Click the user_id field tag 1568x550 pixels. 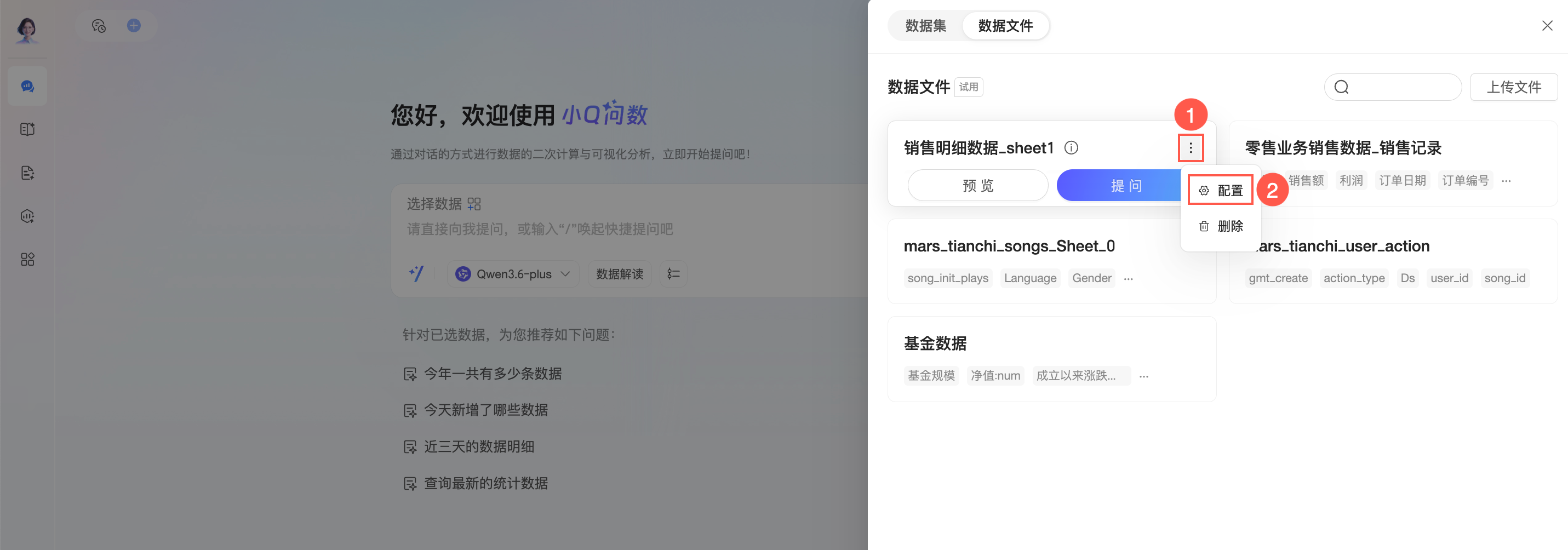tap(1449, 278)
